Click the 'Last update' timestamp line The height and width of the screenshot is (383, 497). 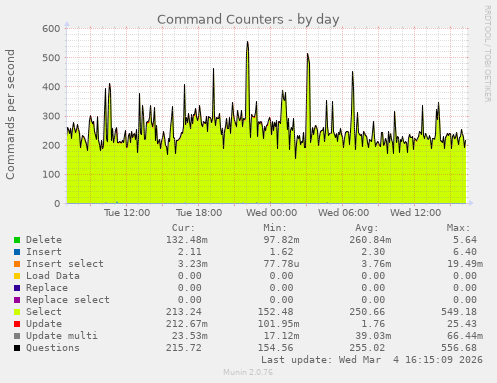point(372,360)
